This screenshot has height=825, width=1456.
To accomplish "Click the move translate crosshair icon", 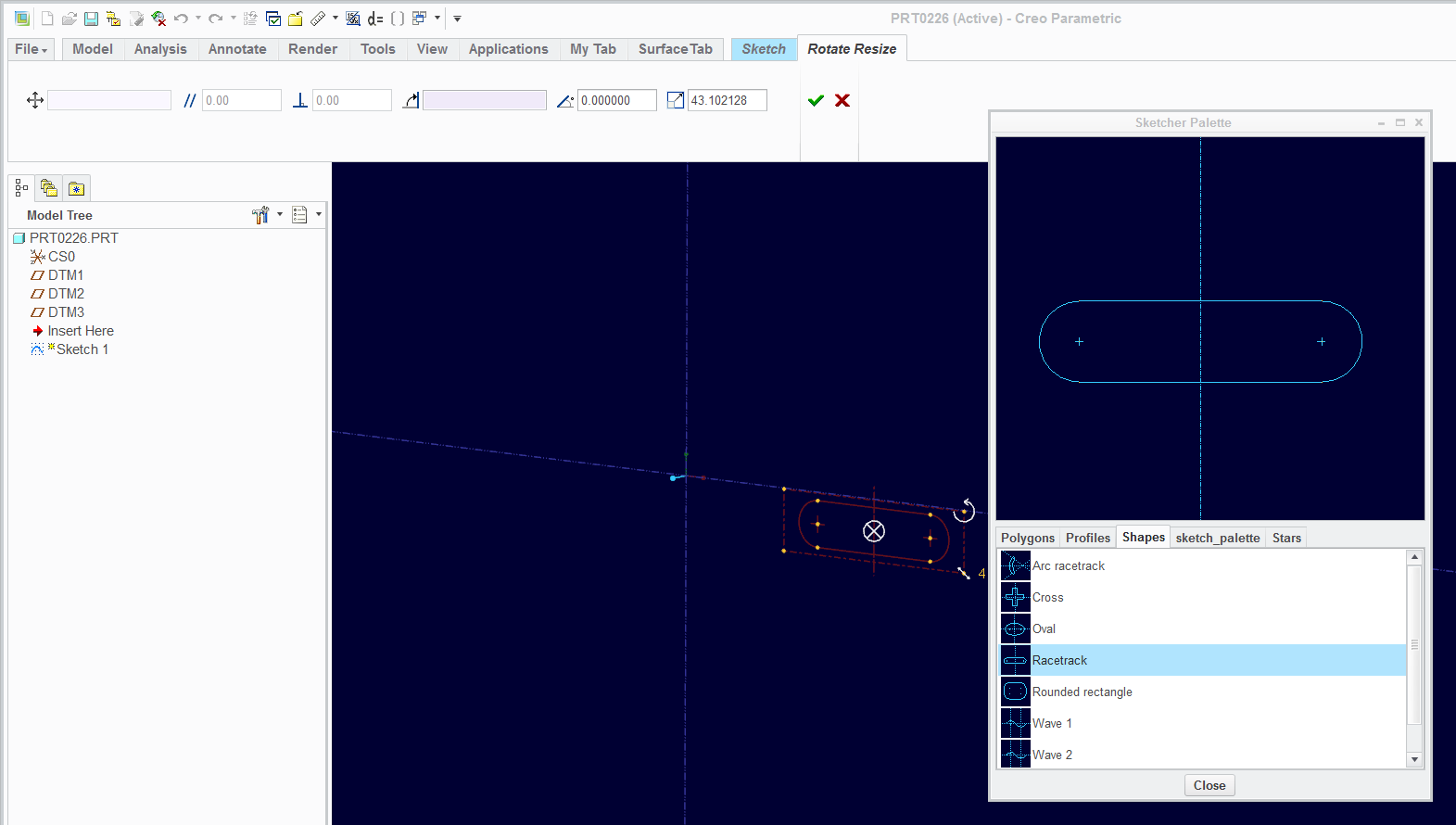I will pyautogui.click(x=35, y=100).
